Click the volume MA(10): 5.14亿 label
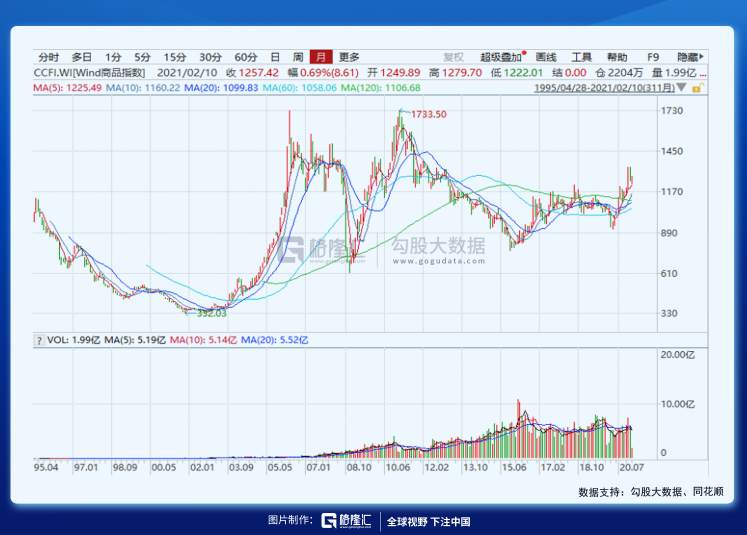Image resolution: width=747 pixels, height=535 pixels. point(203,340)
